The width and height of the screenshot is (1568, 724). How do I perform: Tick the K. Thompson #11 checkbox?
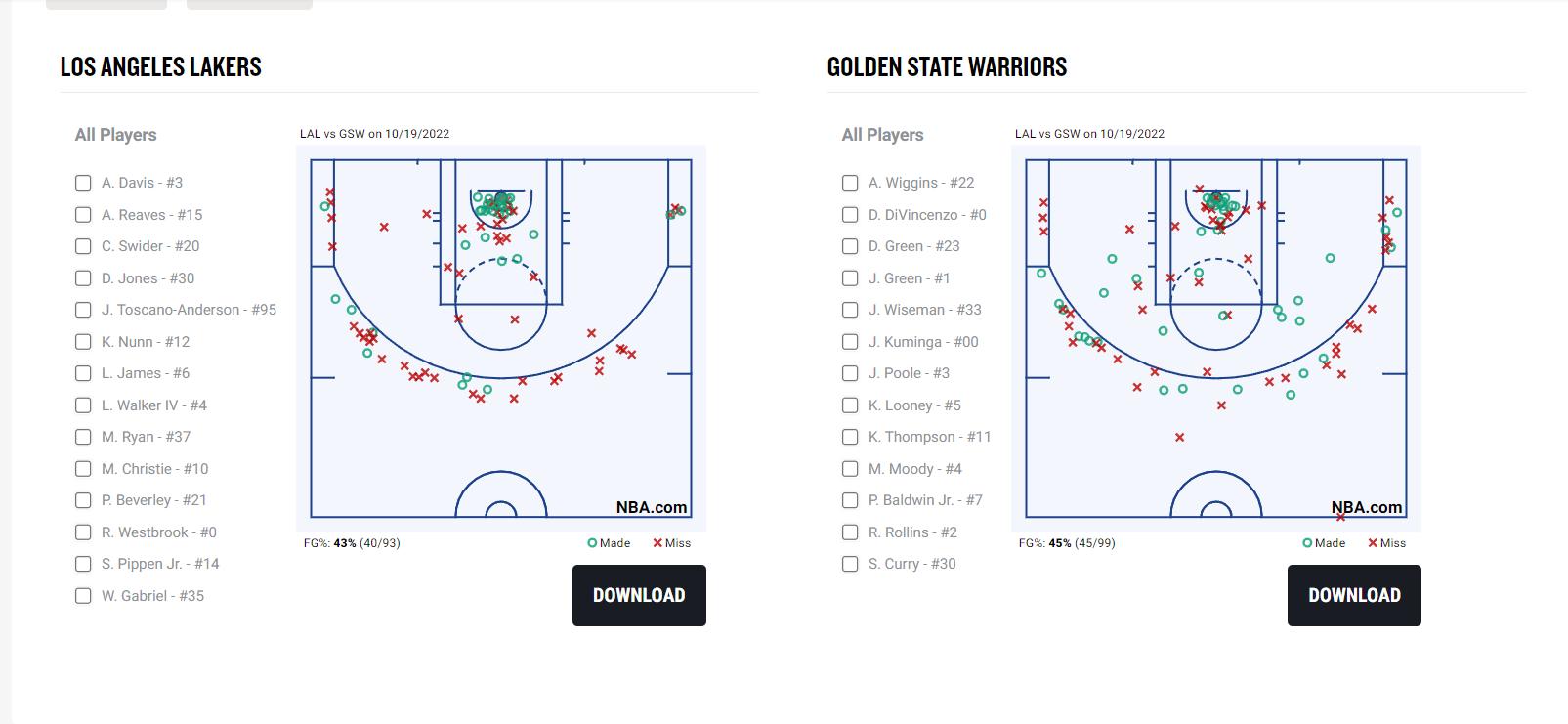point(850,437)
